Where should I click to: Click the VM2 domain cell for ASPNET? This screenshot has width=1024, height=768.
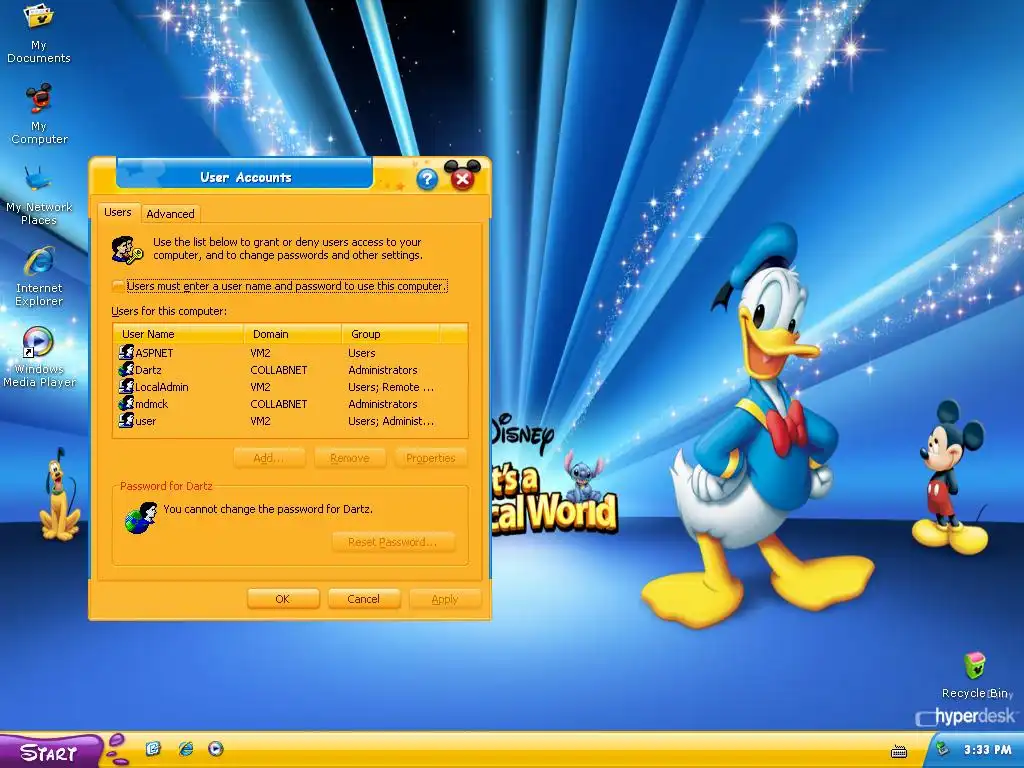click(260, 353)
